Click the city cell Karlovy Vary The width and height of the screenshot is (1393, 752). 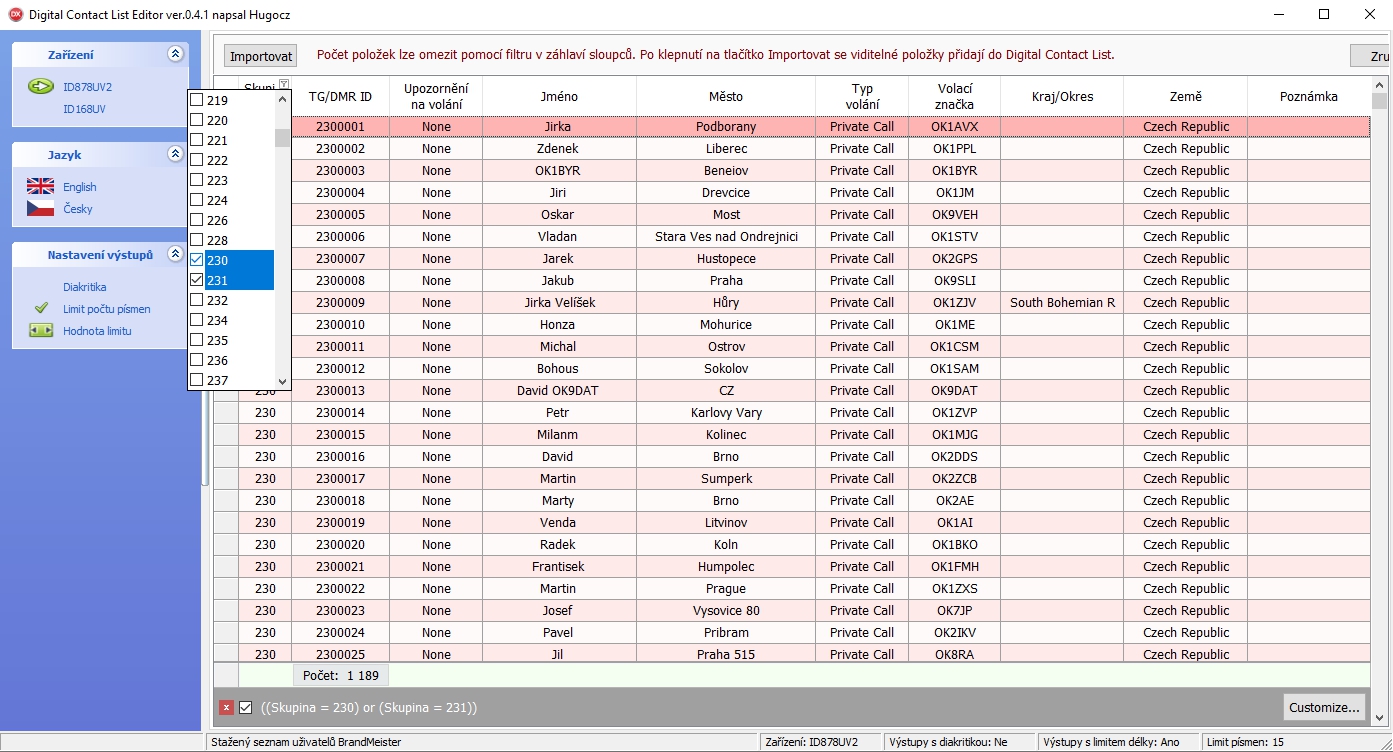coord(726,413)
